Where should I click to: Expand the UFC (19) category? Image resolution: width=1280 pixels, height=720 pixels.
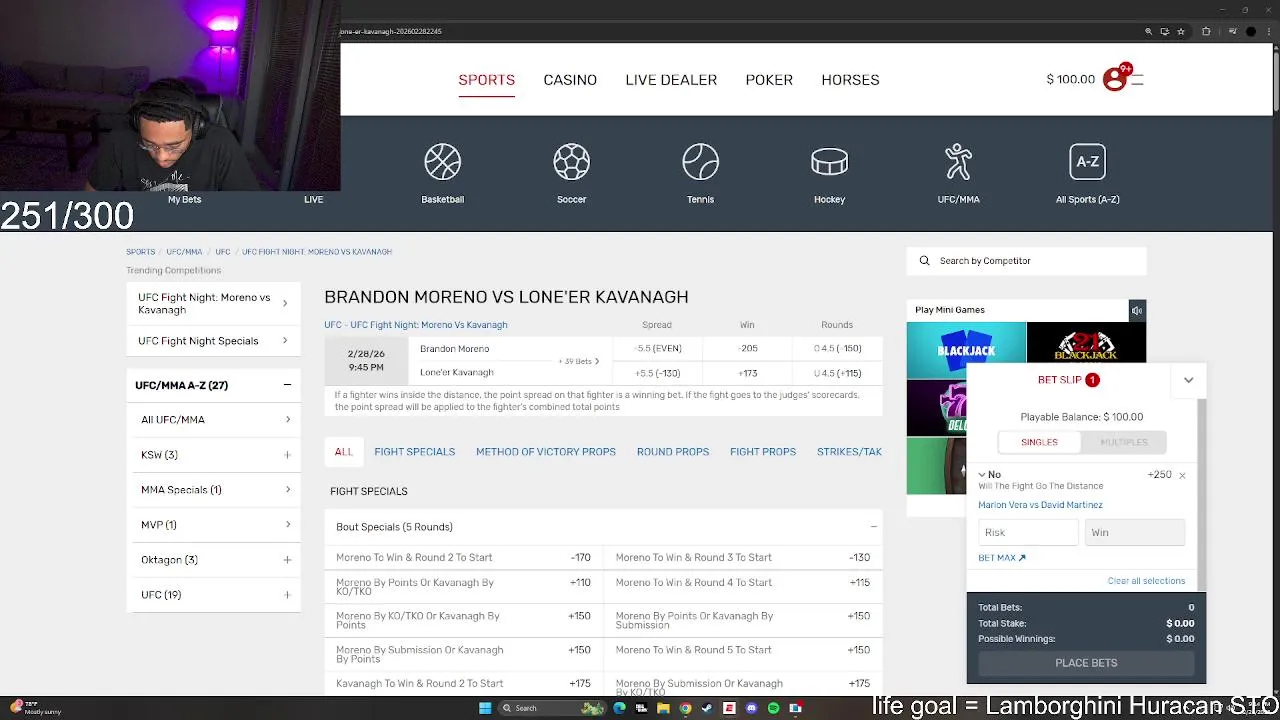point(287,595)
